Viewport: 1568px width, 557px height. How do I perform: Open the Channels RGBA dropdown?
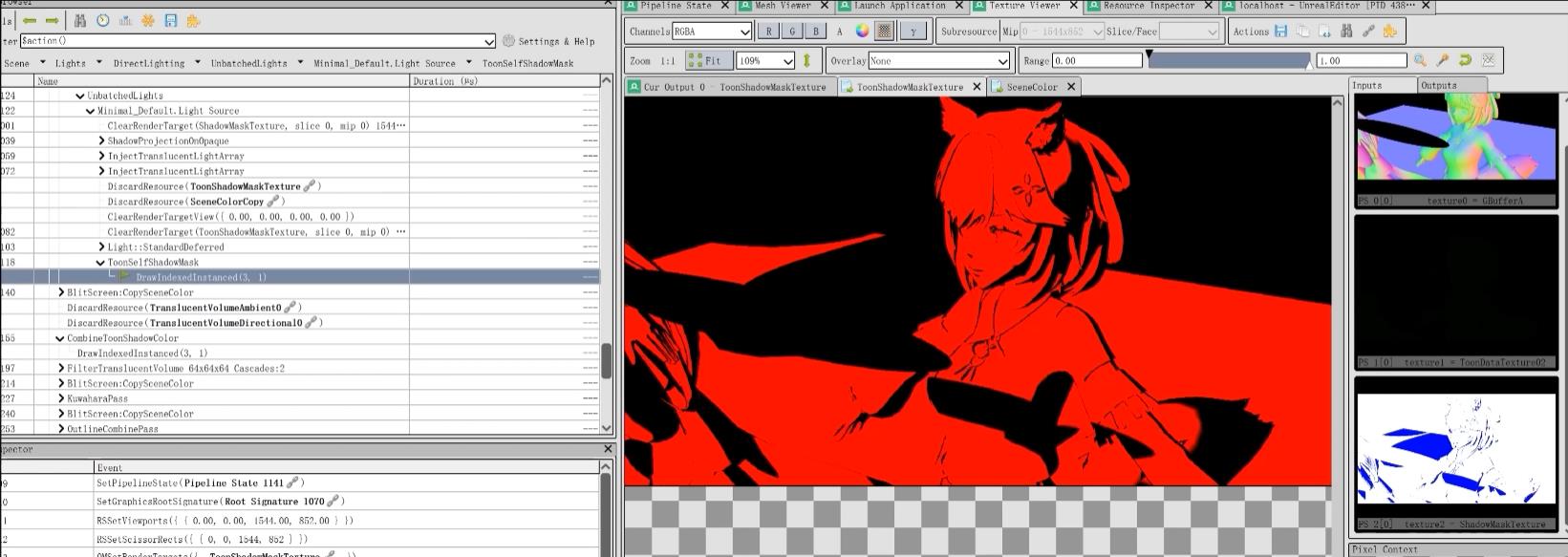[713, 31]
